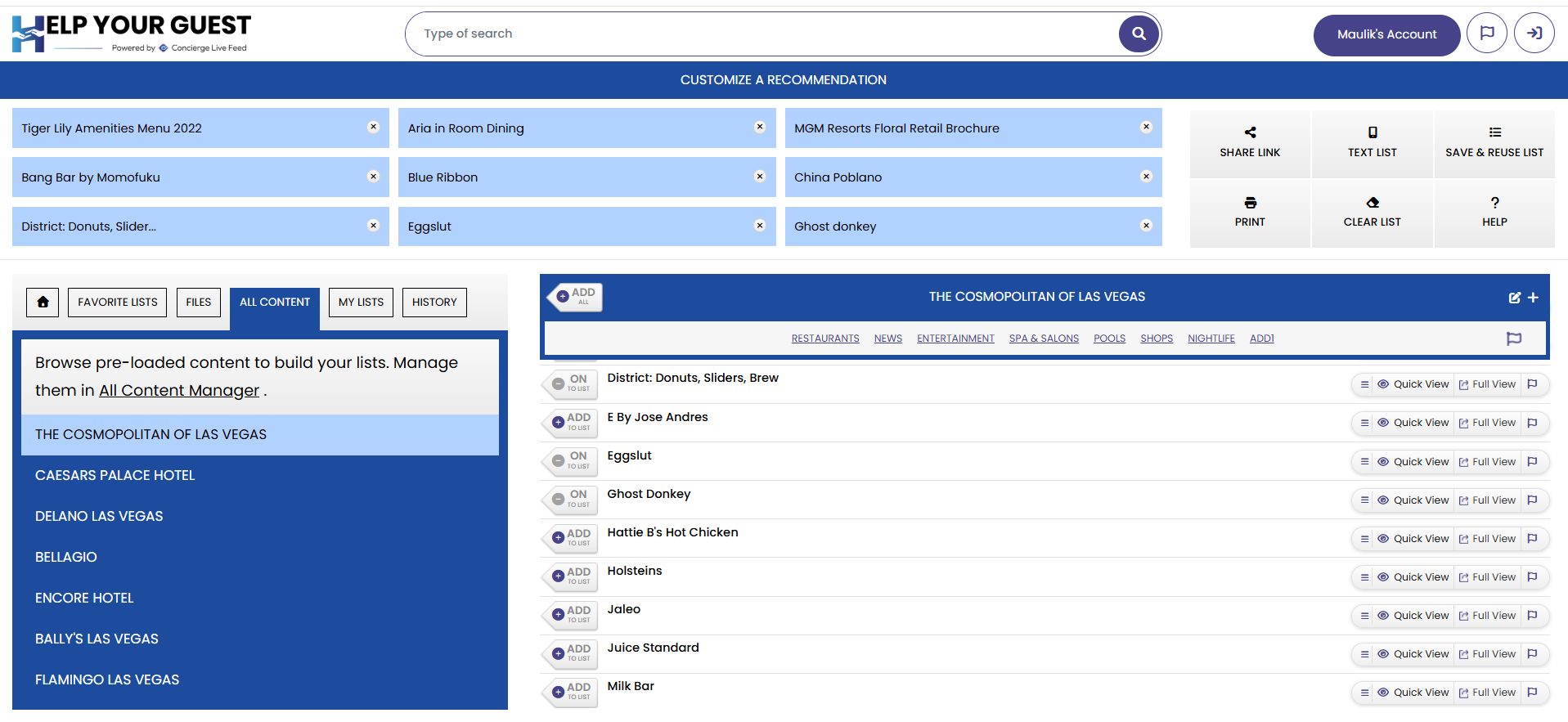1568x722 pixels.
Task: Click the search magnifier button
Action: tap(1138, 34)
